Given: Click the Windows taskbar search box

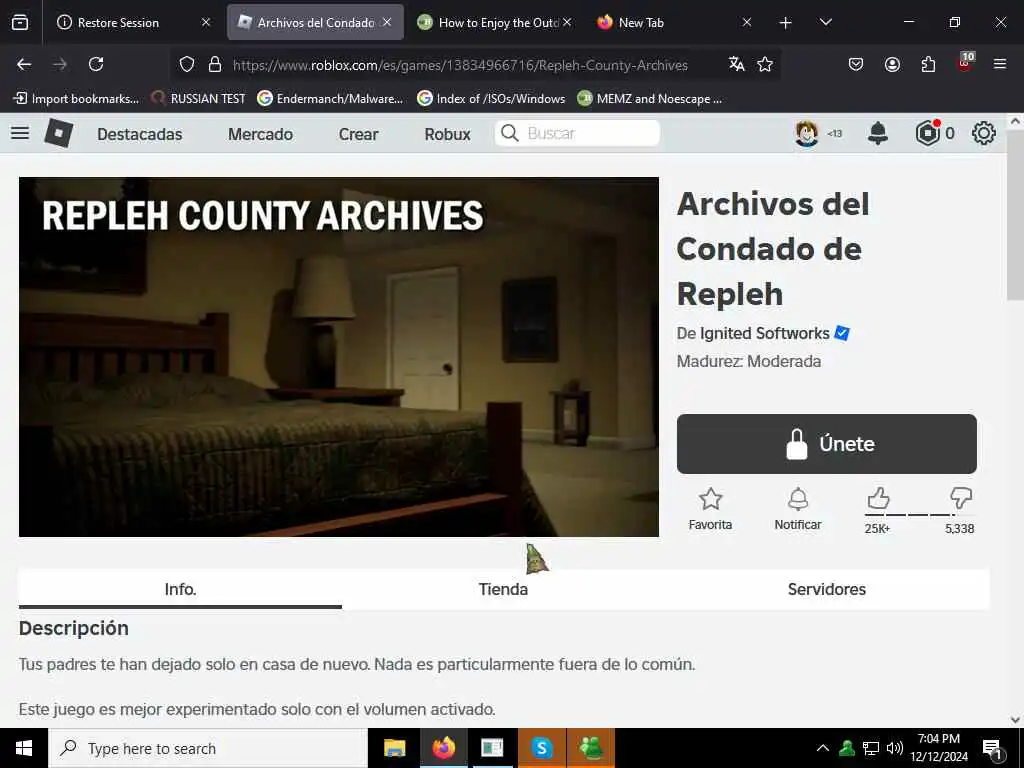Looking at the screenshot, I should click(208, 748).
